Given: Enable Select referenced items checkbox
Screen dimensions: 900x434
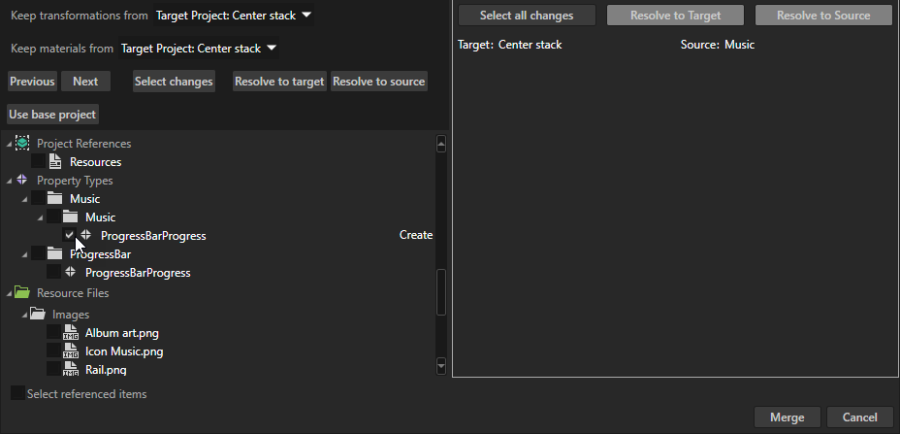Looking at the screenshot, I should (x=18, y=394).
